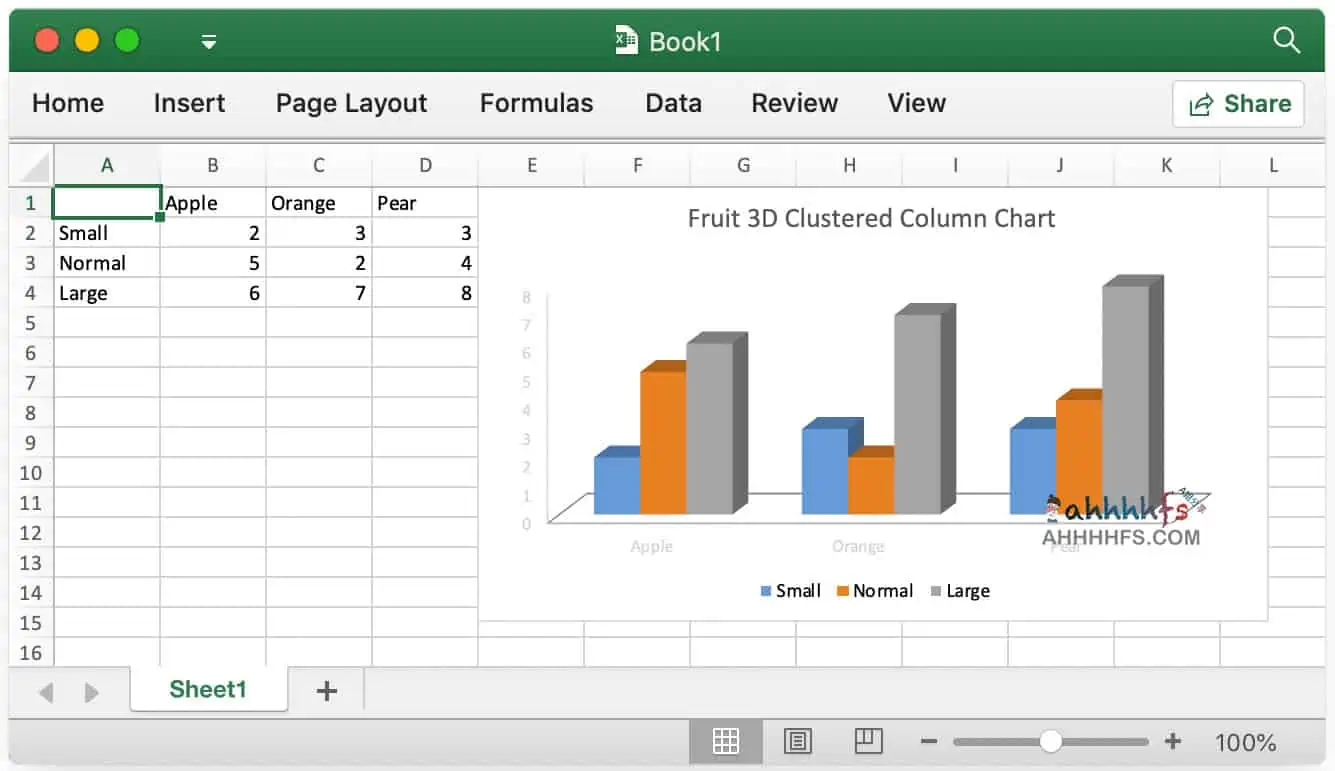Click the Sheet1 tab
The image size is (1335, 771).
(208, 689)
